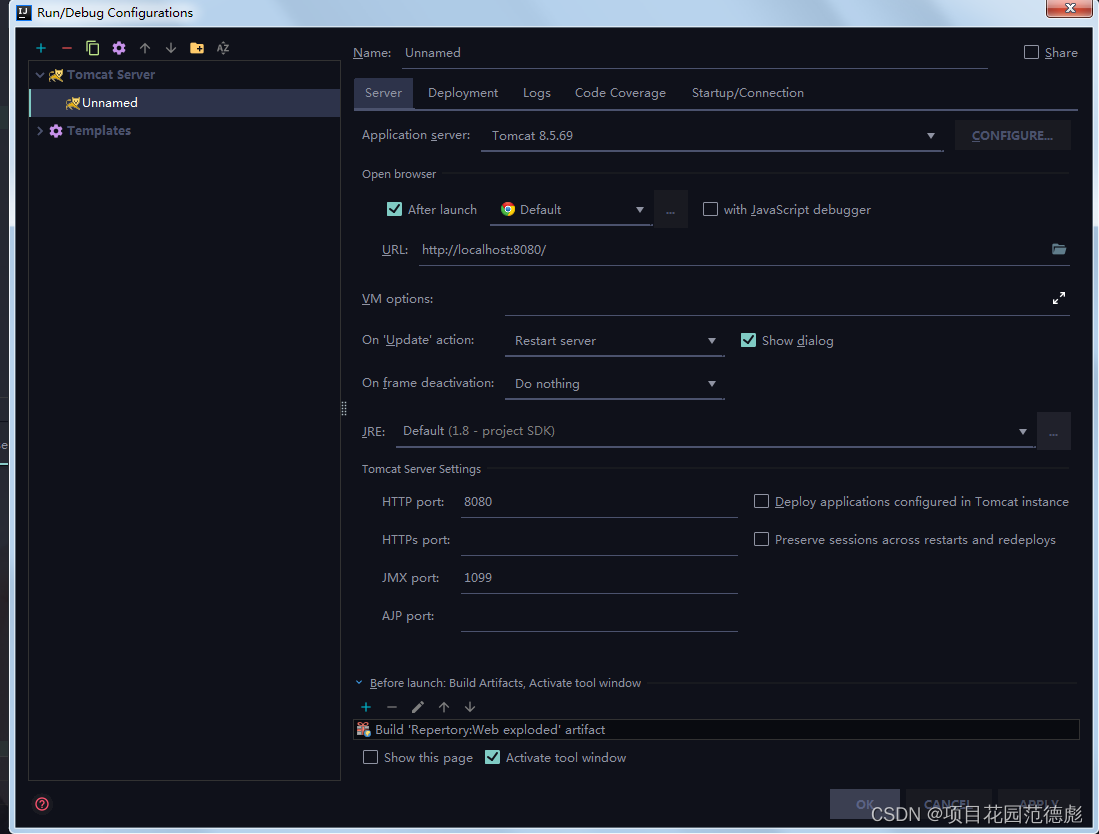Click the VM options field
The height and width of the screenshot is (834, 1099).
click(x=776, y=299)
